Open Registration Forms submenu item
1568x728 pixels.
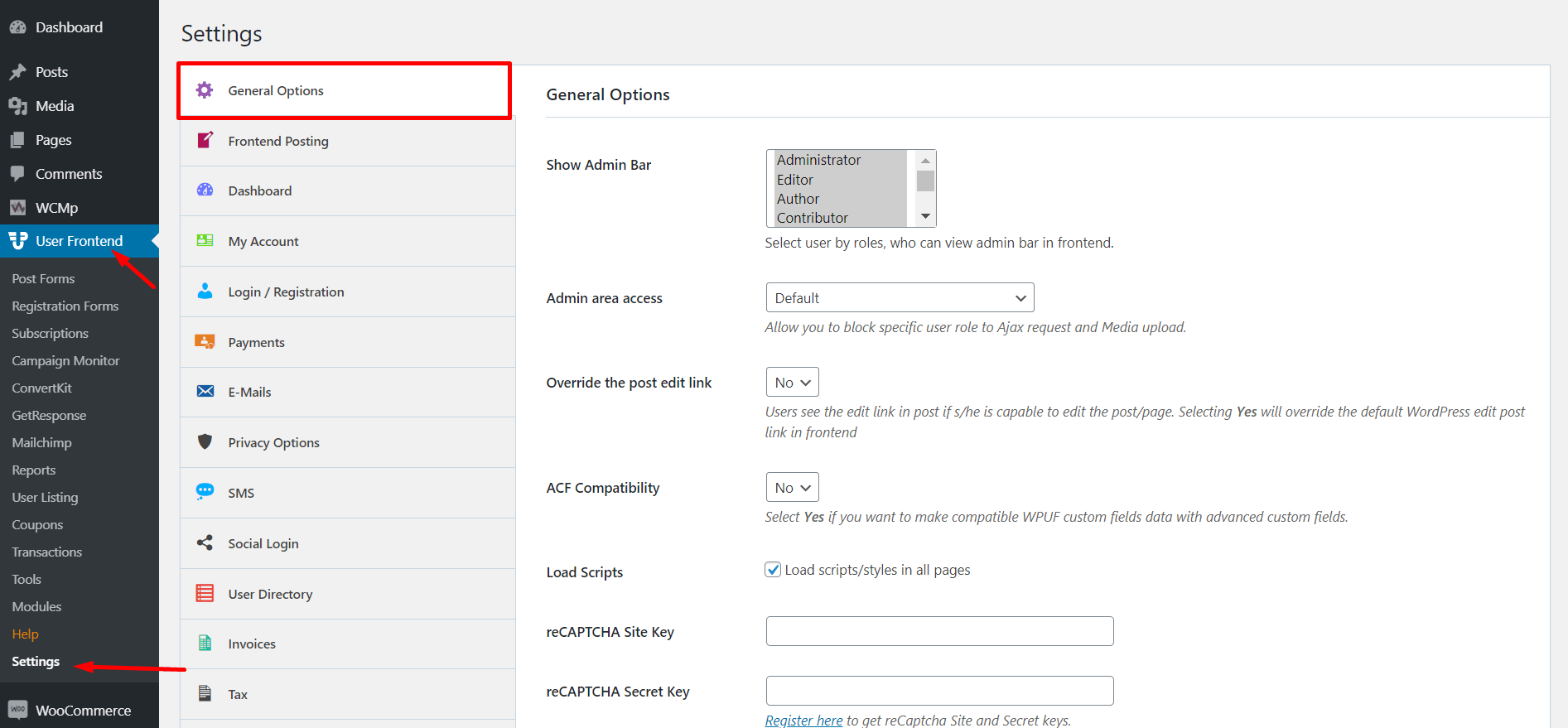coord(65,306)
